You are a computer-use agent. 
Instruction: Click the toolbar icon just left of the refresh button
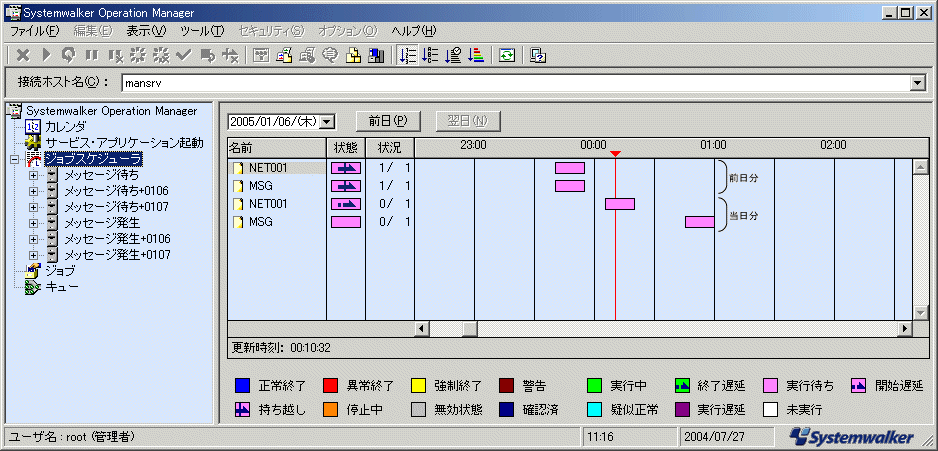coord(476,56)
